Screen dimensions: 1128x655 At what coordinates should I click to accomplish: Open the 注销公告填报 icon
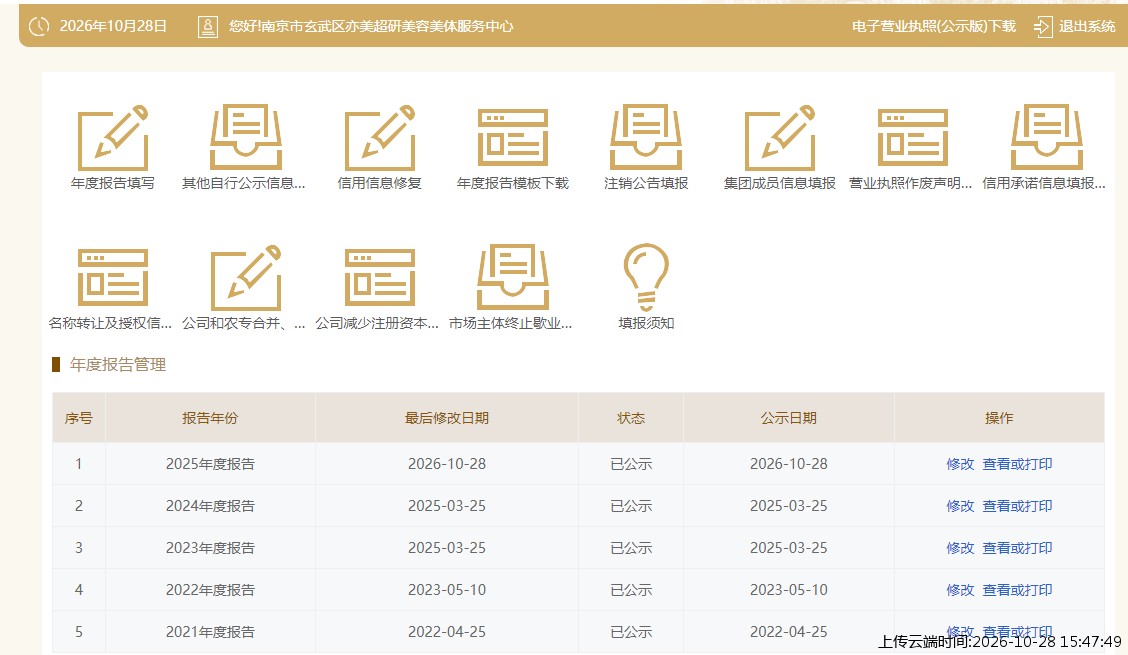pos(646,137)
